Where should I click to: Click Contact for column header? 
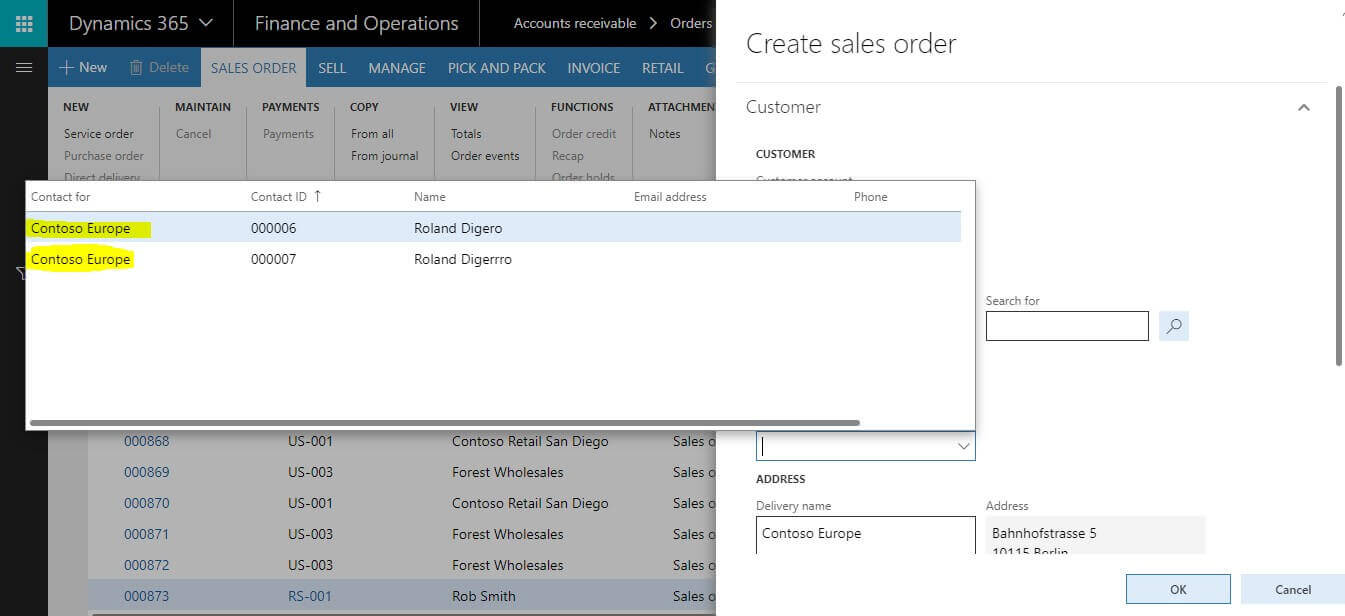[61, 197]
